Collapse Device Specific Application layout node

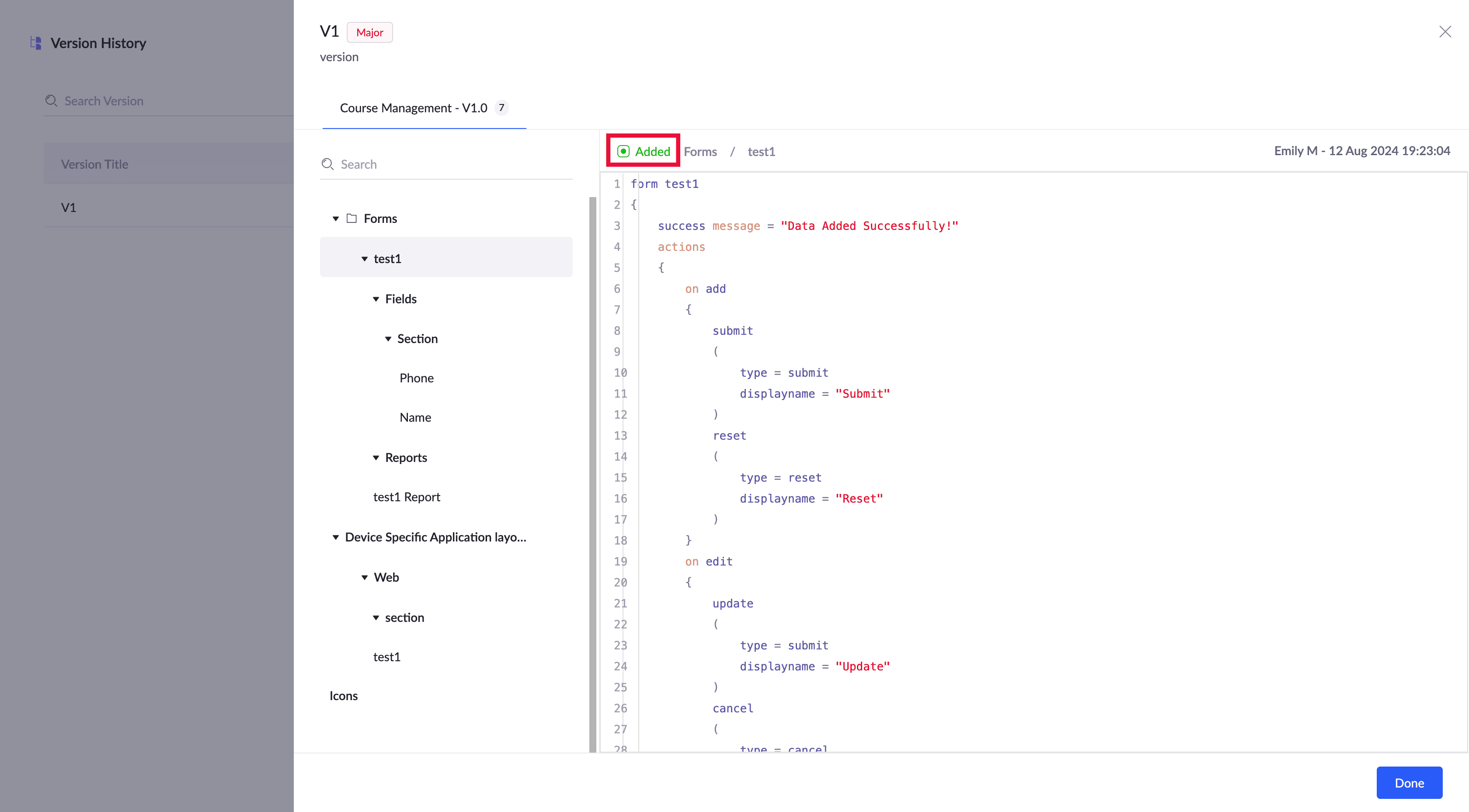pos(336,537)
